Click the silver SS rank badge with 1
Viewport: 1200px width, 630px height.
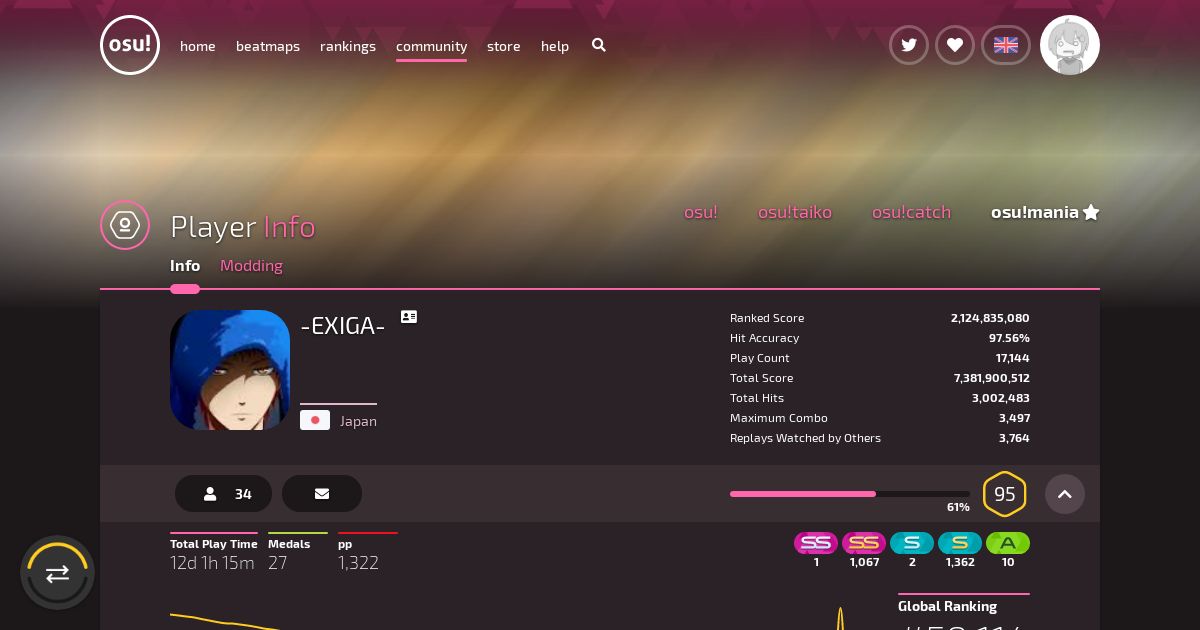816,543
